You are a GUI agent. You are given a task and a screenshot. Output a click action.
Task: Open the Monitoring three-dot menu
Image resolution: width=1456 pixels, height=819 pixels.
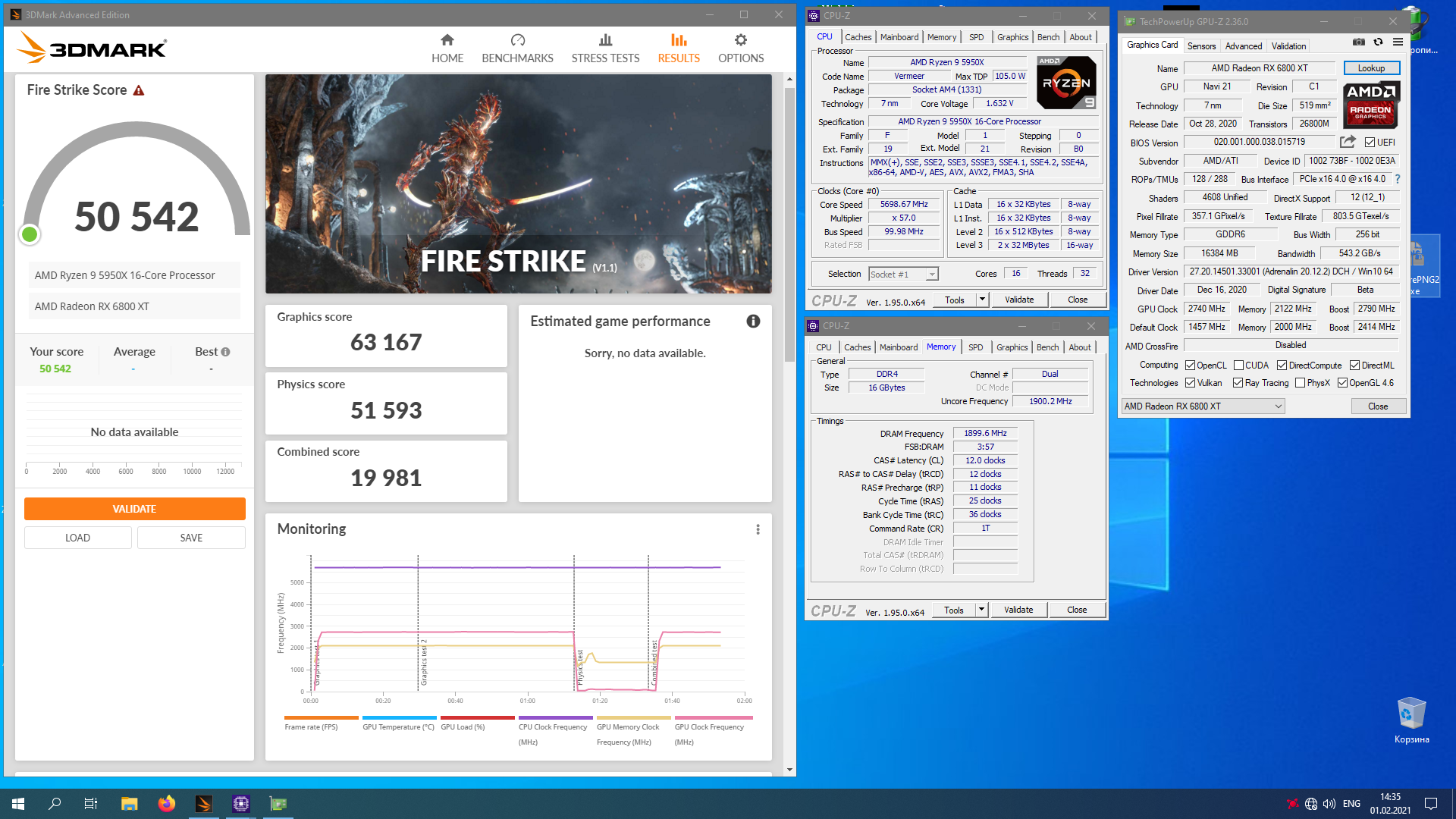(x=758, y=529)
